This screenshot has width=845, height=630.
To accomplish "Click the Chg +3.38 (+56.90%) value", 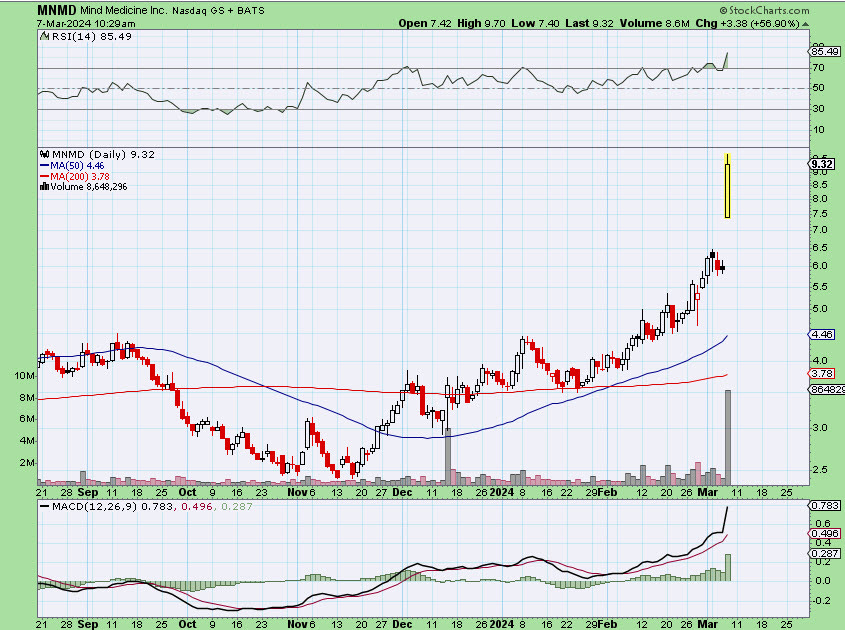I will click(x=747, y=23).
